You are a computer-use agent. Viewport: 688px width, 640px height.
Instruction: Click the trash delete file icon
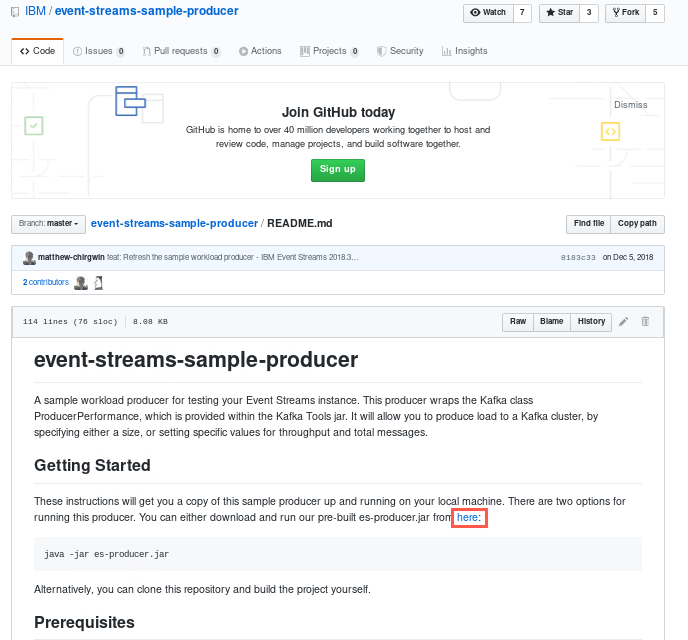(645, 322)
